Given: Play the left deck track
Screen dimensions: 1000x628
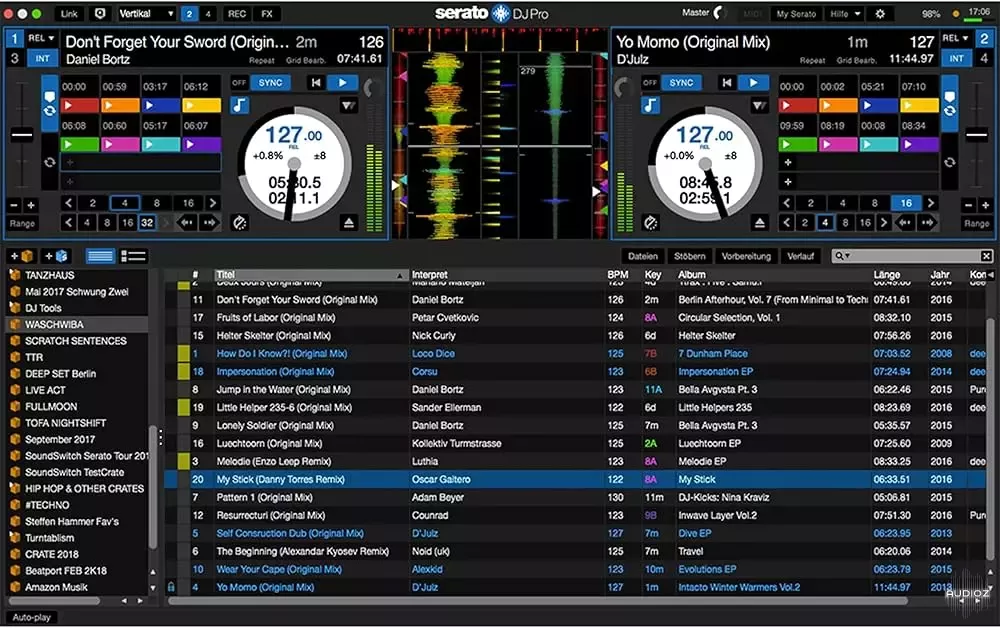Looking at the screenshot, I should (x=342, y=82).
